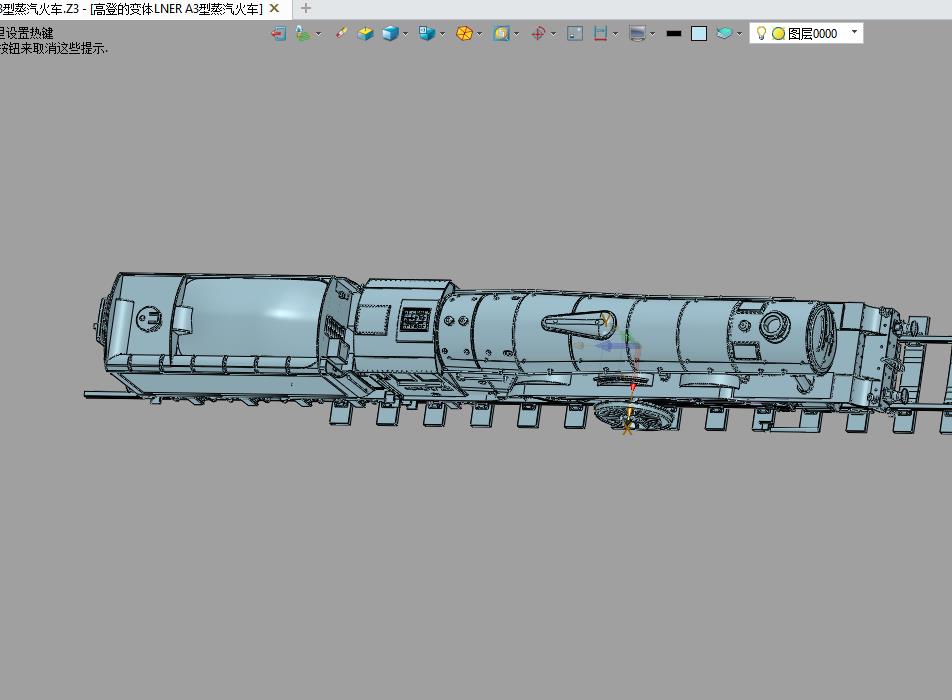This screenshot has height=700, width=952.
Task: Close the 蒸汽火车 document tab
Action: [274, 8]
